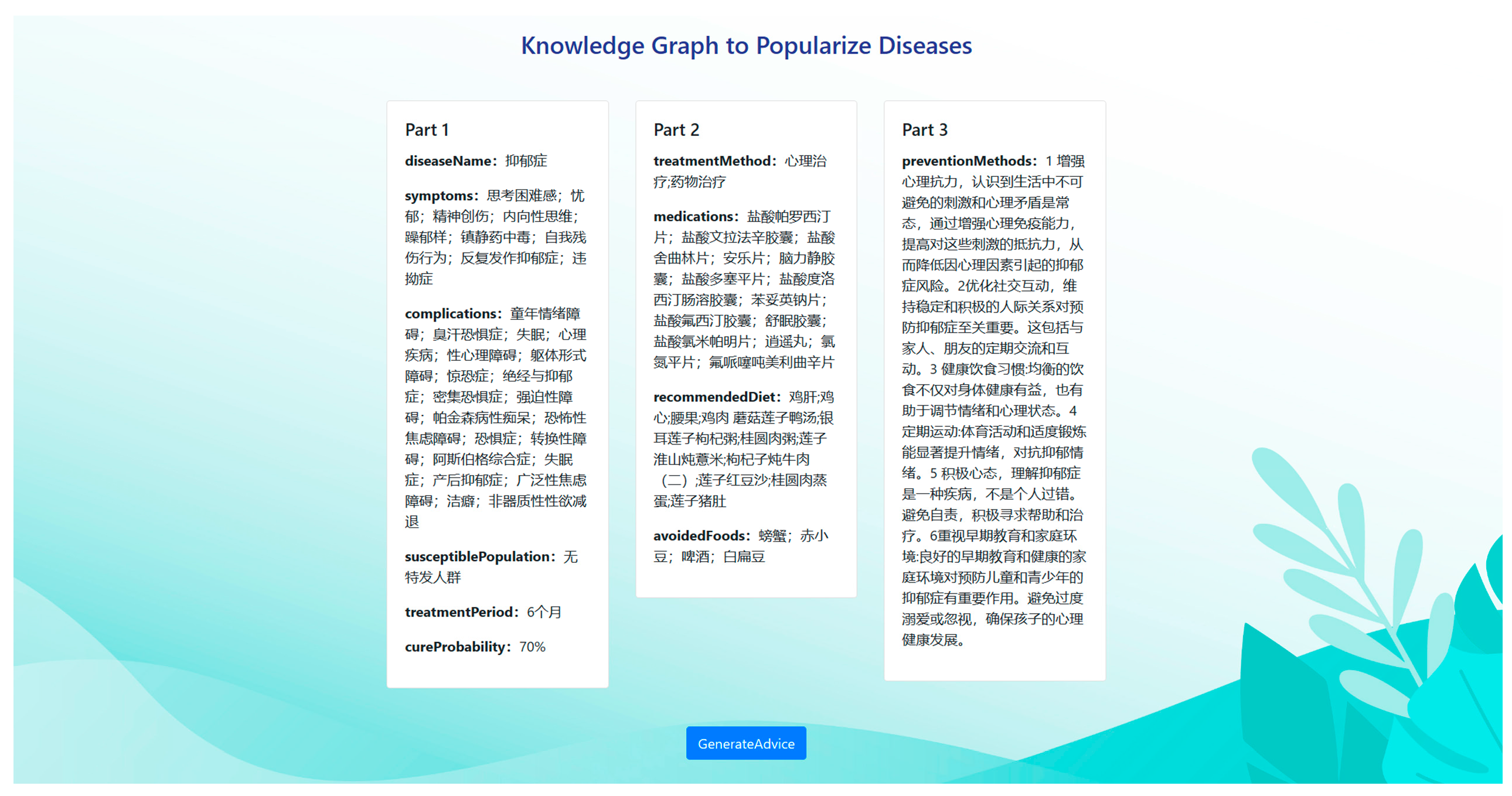
Task: Click the diseaseName label
Action: click(449, 160)
